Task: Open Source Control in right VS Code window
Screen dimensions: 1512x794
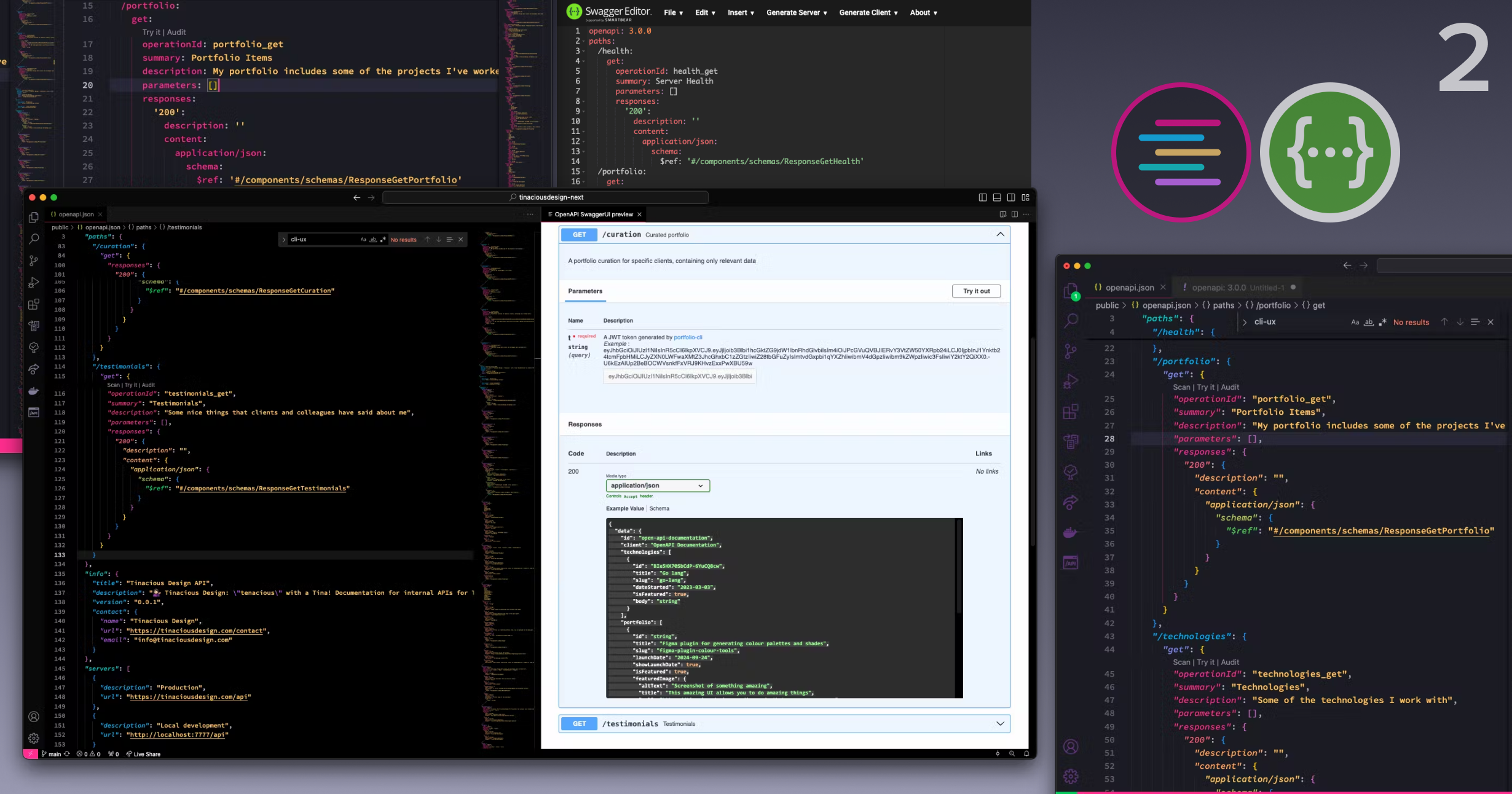Action: click(1071, 350)
